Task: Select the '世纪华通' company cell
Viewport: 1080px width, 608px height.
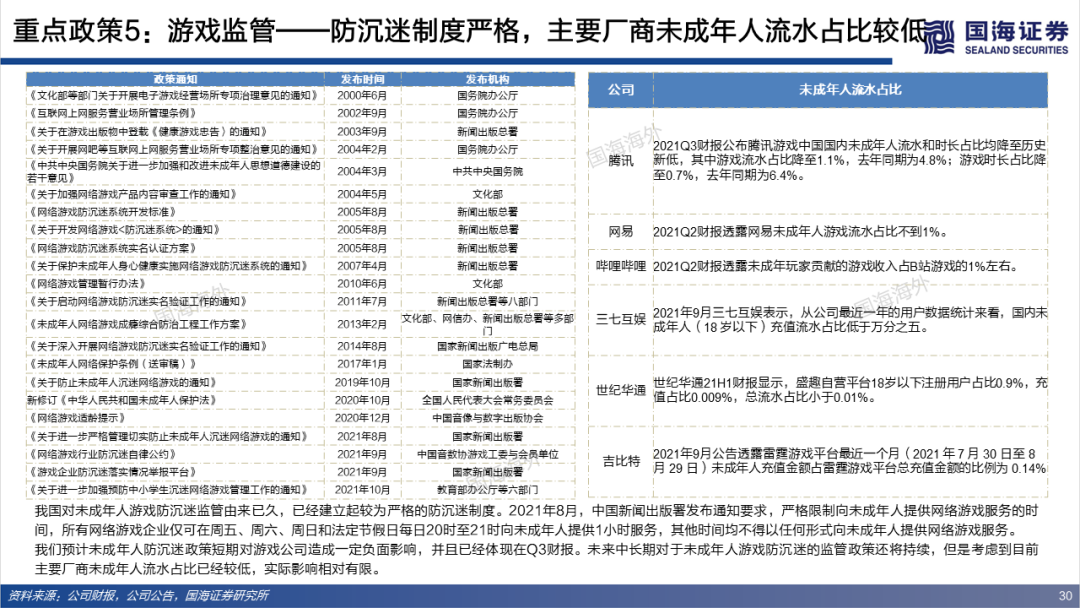Action: pos(621,390)
